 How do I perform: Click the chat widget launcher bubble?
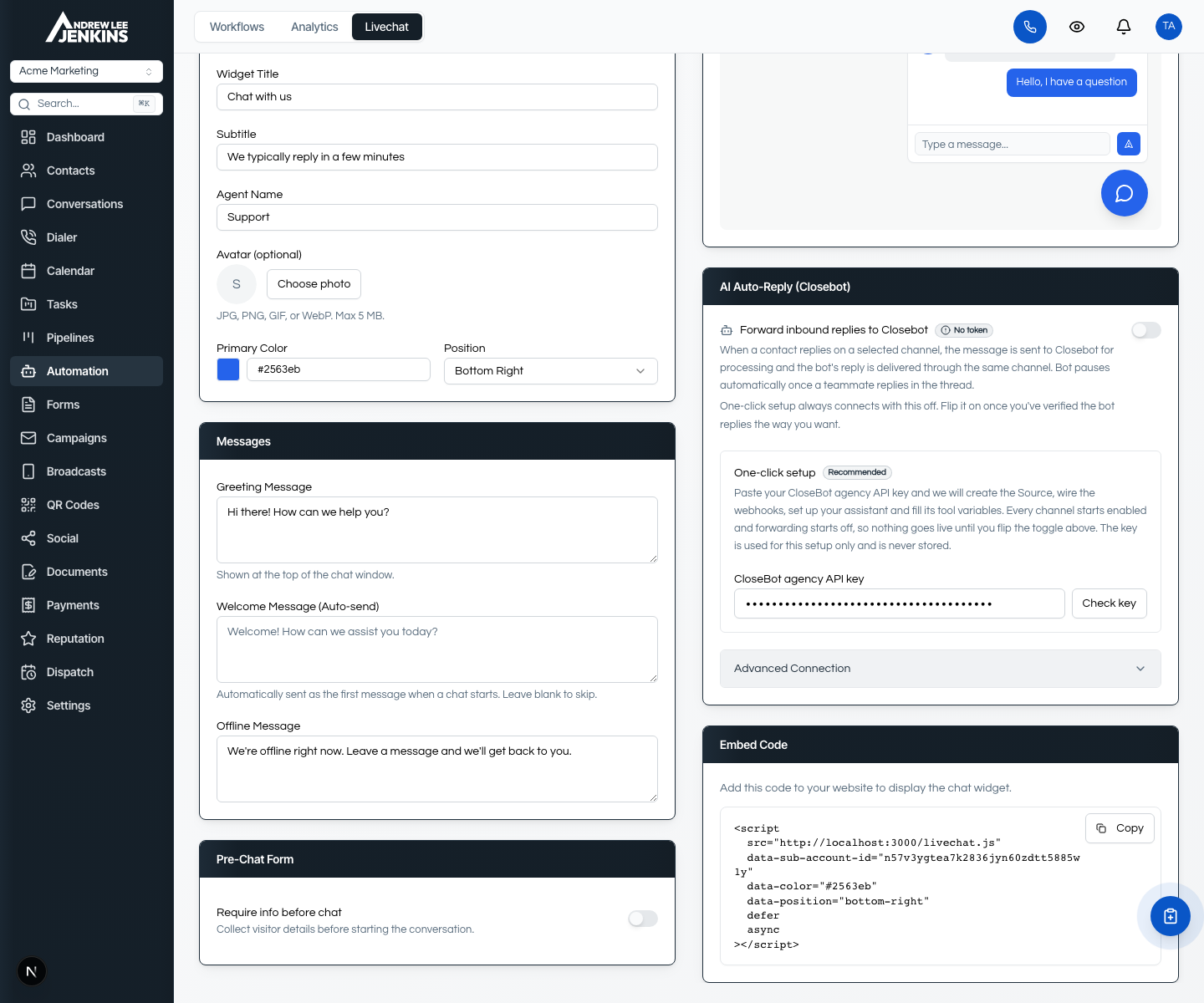(x=1125, y=193)
